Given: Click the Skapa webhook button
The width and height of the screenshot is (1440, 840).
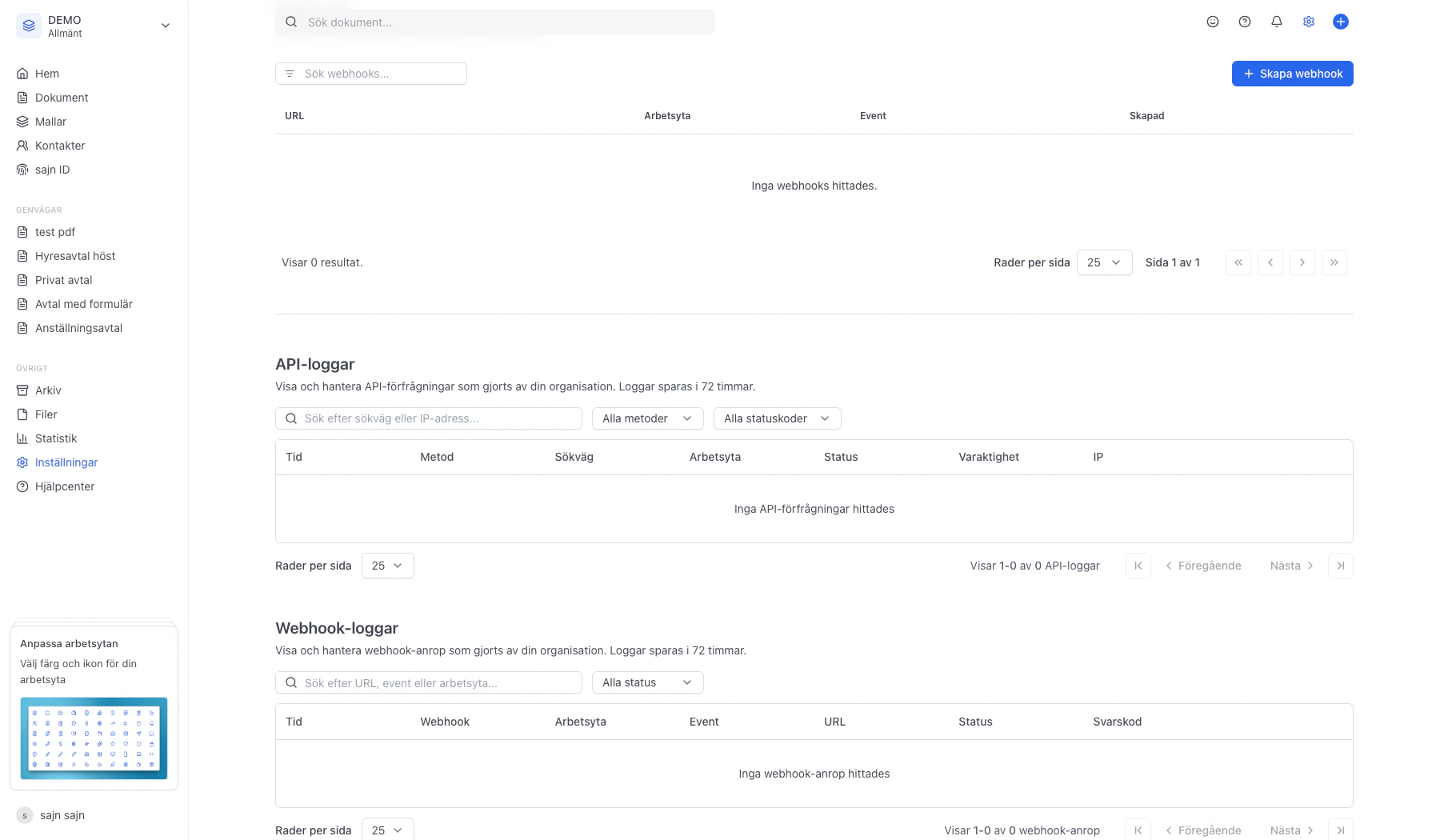Looking at the screenshot, I should (x=1292, y=74).
